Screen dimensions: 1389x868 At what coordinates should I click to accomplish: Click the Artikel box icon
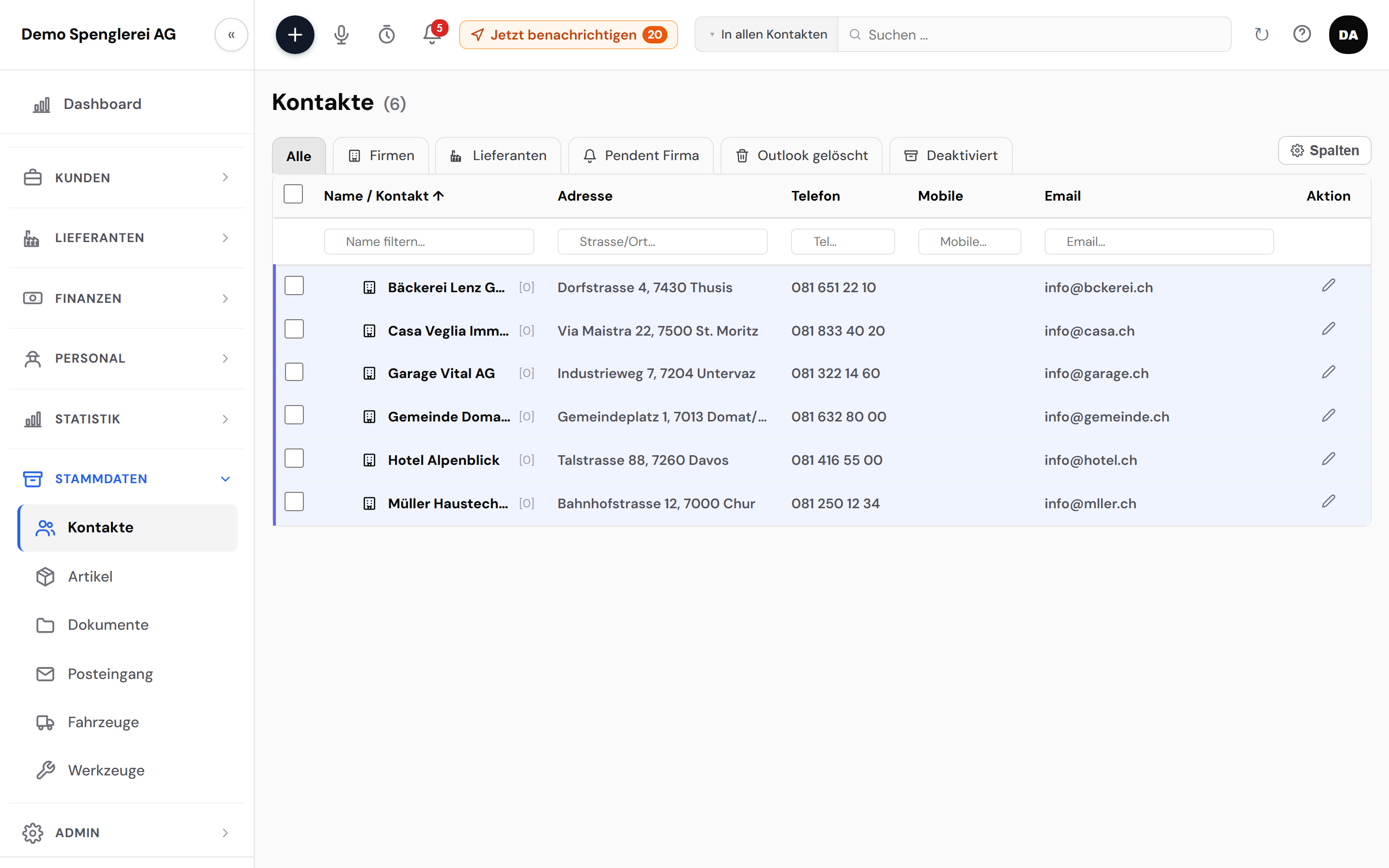point(45,576)
